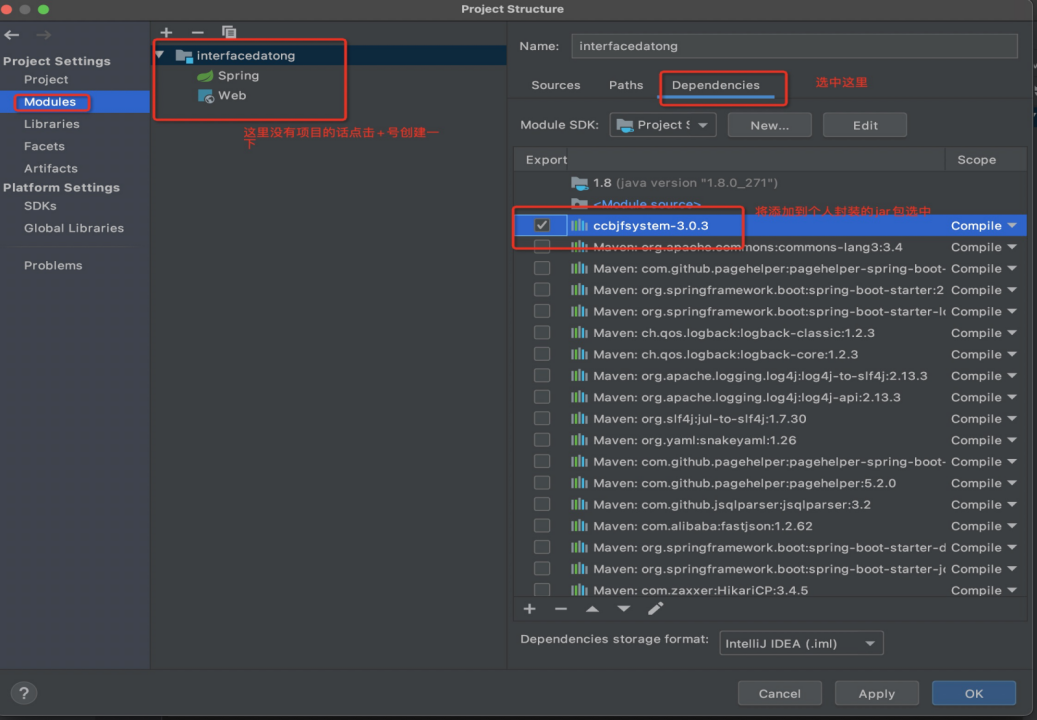
Task: Click the forward navigation arrow
Action: (44, 34)
